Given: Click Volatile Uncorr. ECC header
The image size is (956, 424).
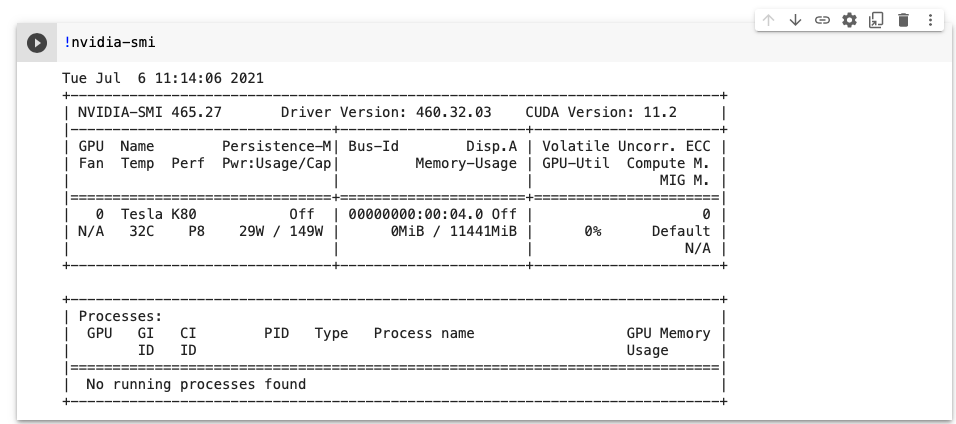Looking at the screenshot, I should [x=626, y=146].
